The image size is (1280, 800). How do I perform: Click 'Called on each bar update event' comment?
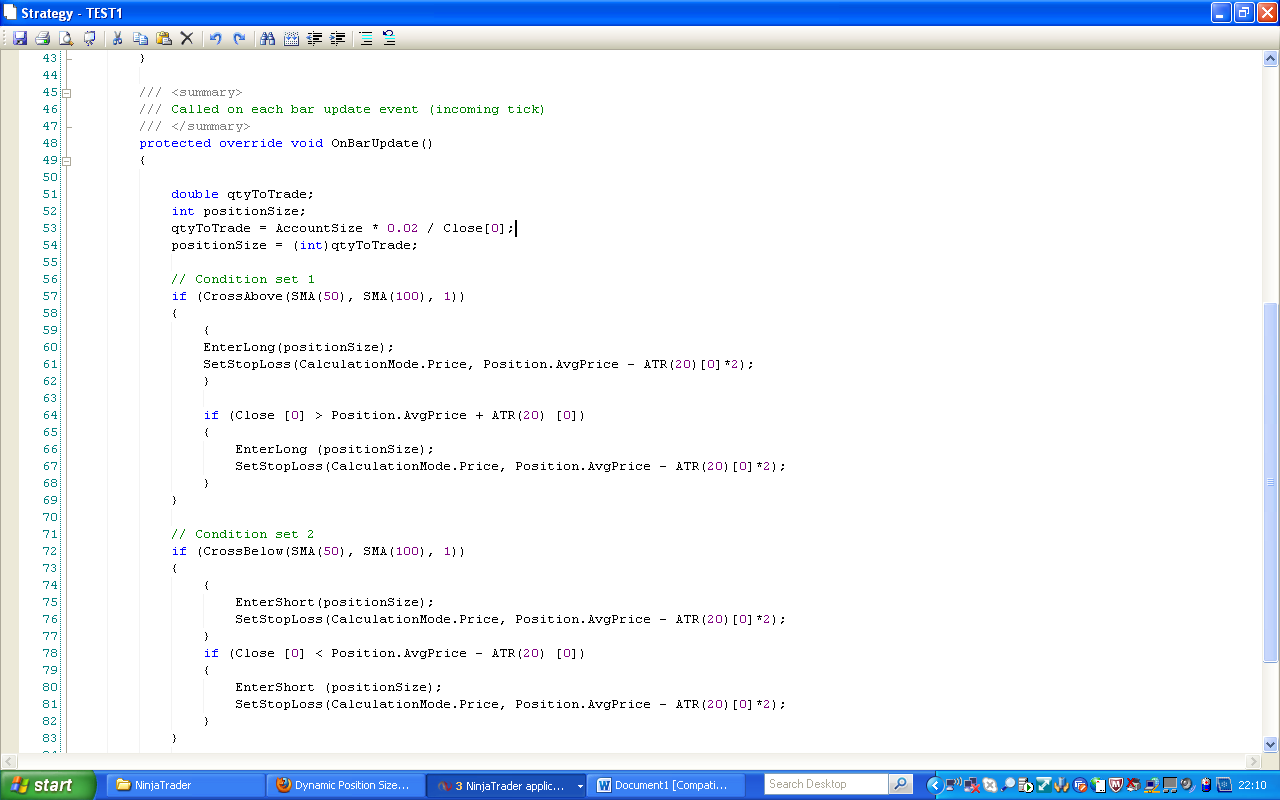click(342, 109)
